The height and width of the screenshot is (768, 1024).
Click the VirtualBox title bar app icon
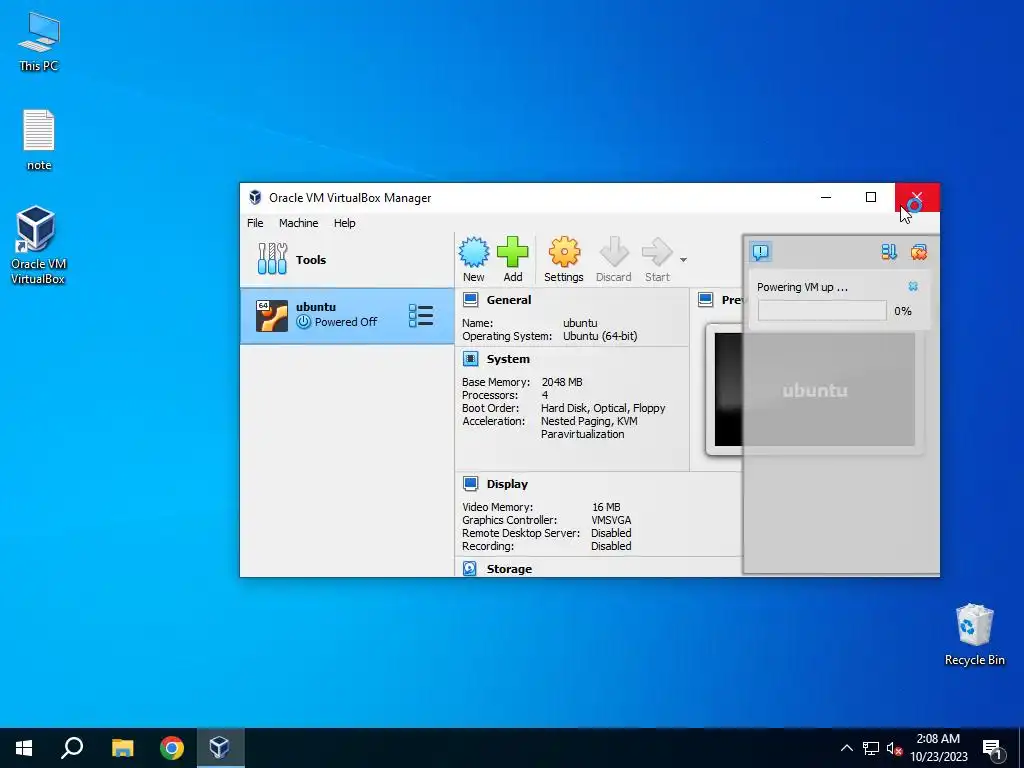click(255, 198)
